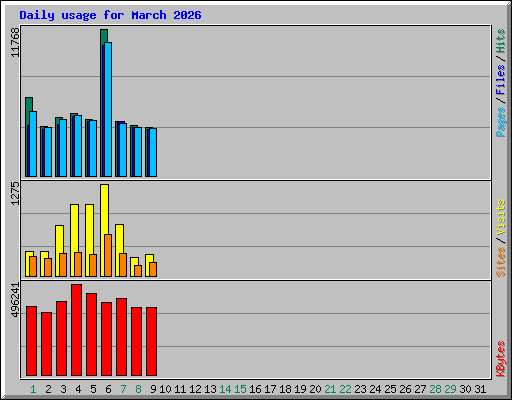Click day label 15 on the x-axis
This screenshot has width=512, height=400.
[x=240, y=389]
